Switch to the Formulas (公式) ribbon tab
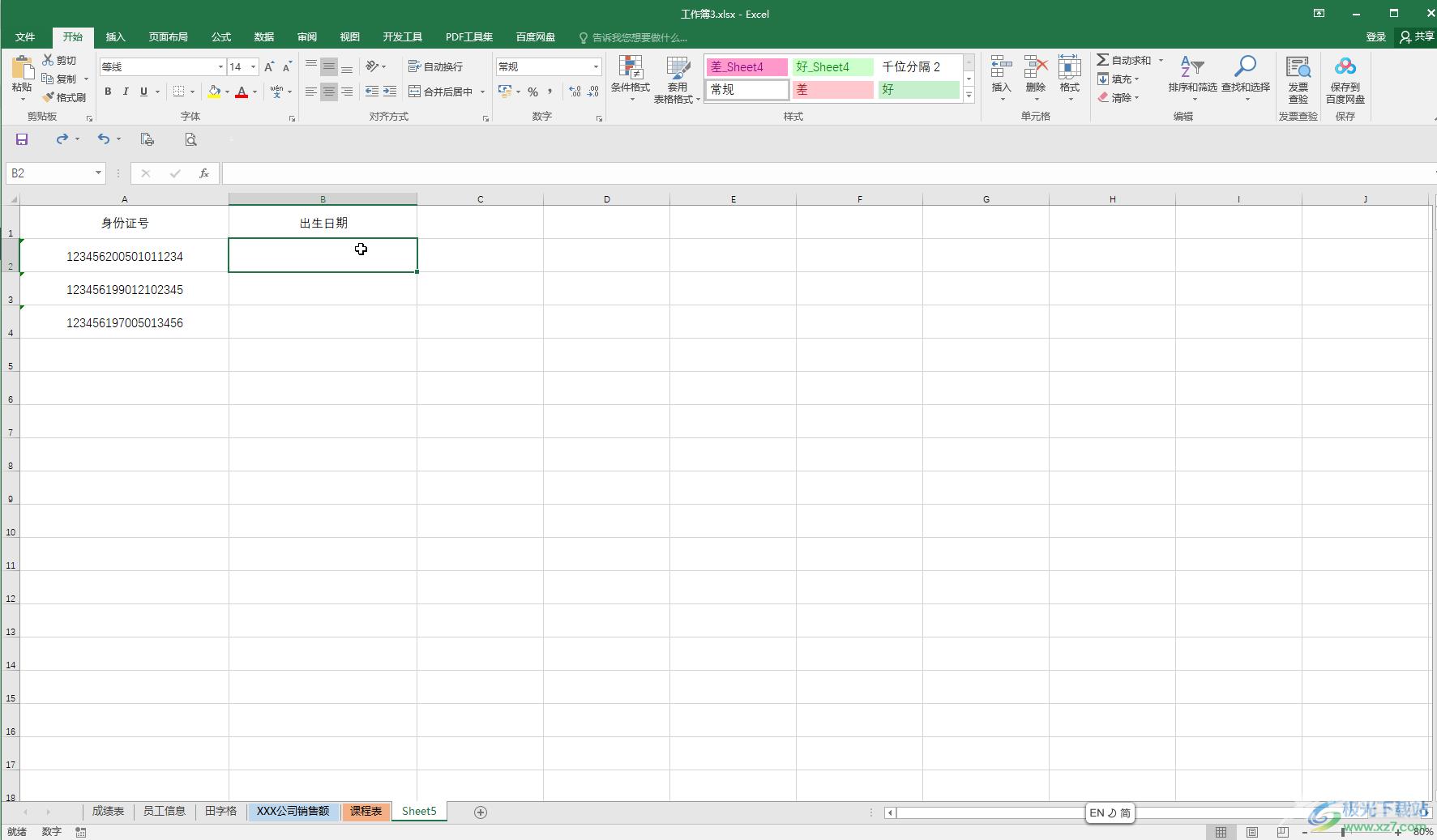Viewport: 1437px width, 840px height. (221, 37)
